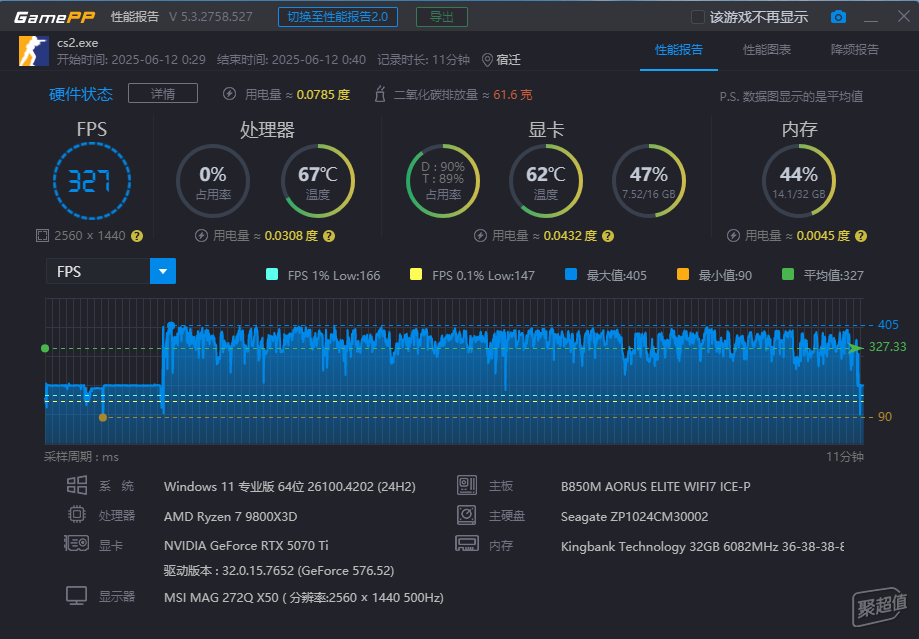Image resolution: width=919 pixels, height=639 pixels.
Task: Click the orange minimum point on chart
Action: click(103, 417)
